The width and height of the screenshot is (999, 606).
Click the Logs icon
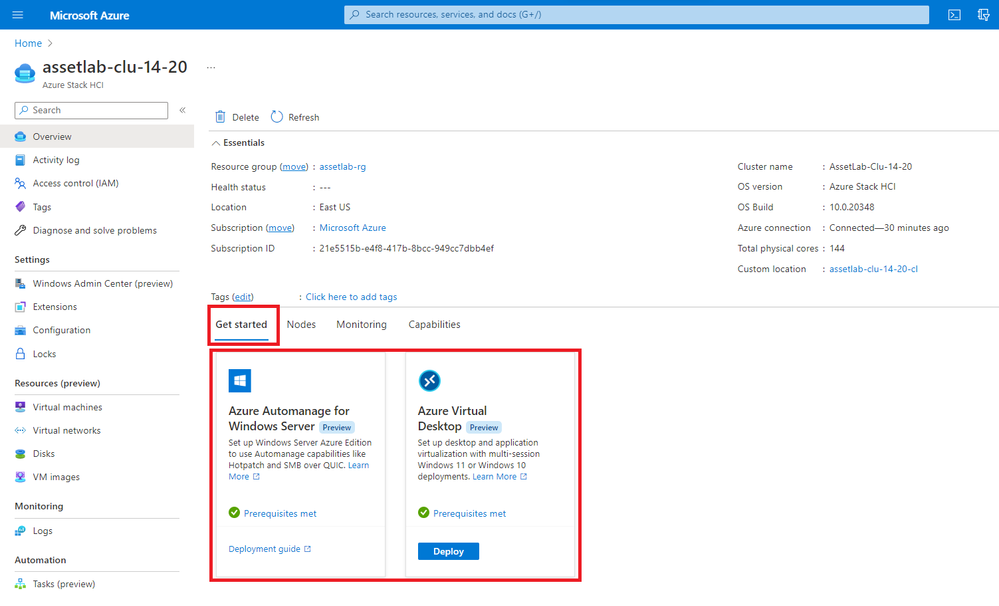(20, 531)
